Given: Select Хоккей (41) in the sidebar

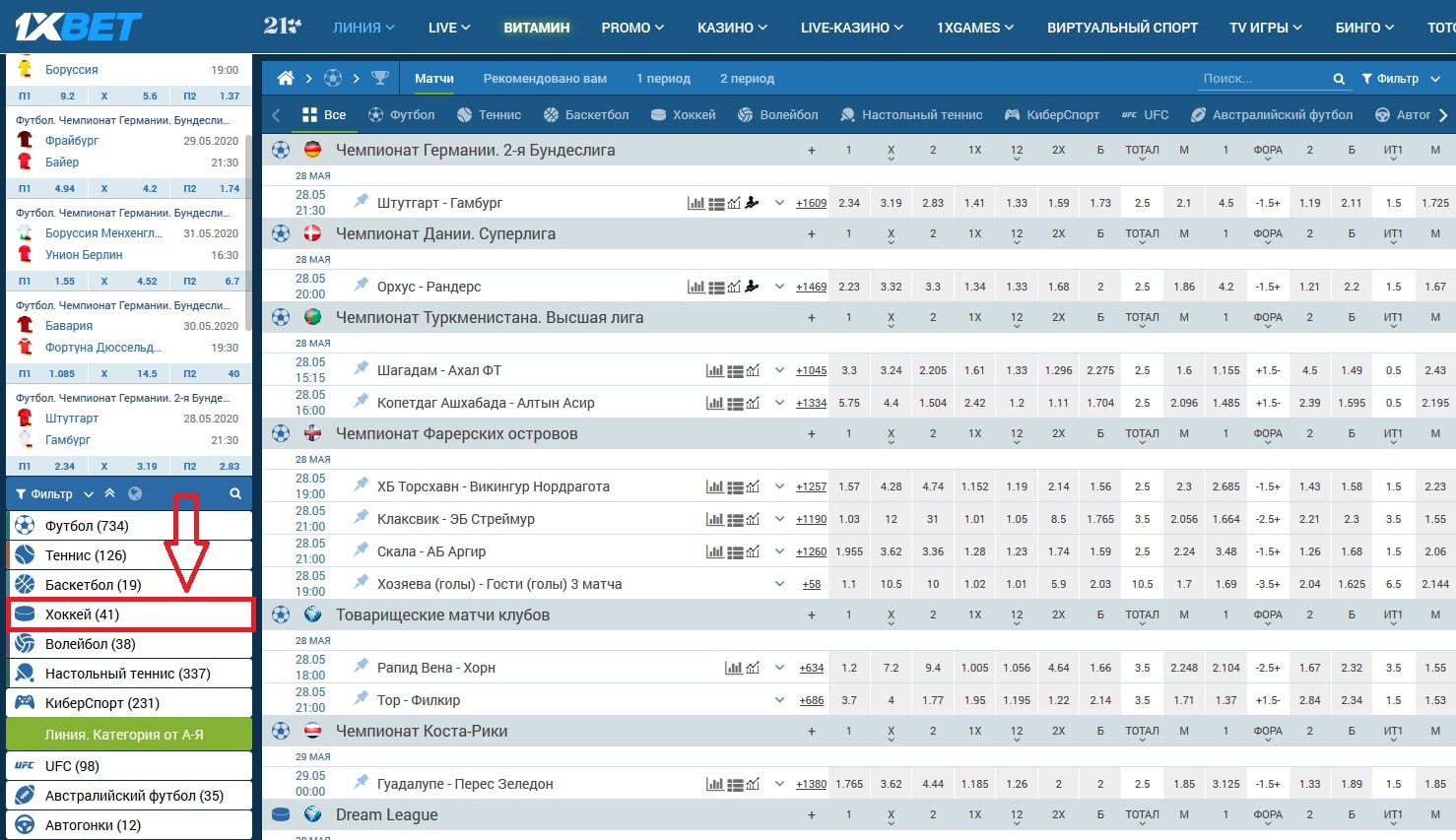Looking at the screenshot, I should point(129,614).
